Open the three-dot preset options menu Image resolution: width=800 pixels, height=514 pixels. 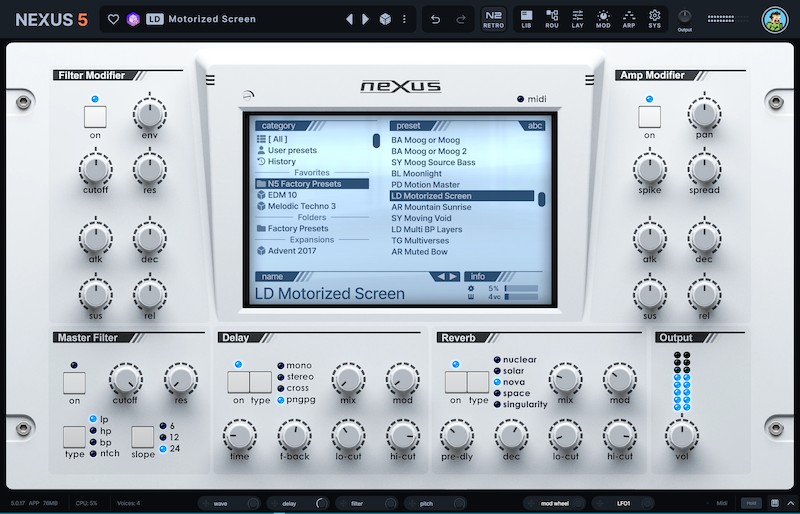click(x=404, y=19)
